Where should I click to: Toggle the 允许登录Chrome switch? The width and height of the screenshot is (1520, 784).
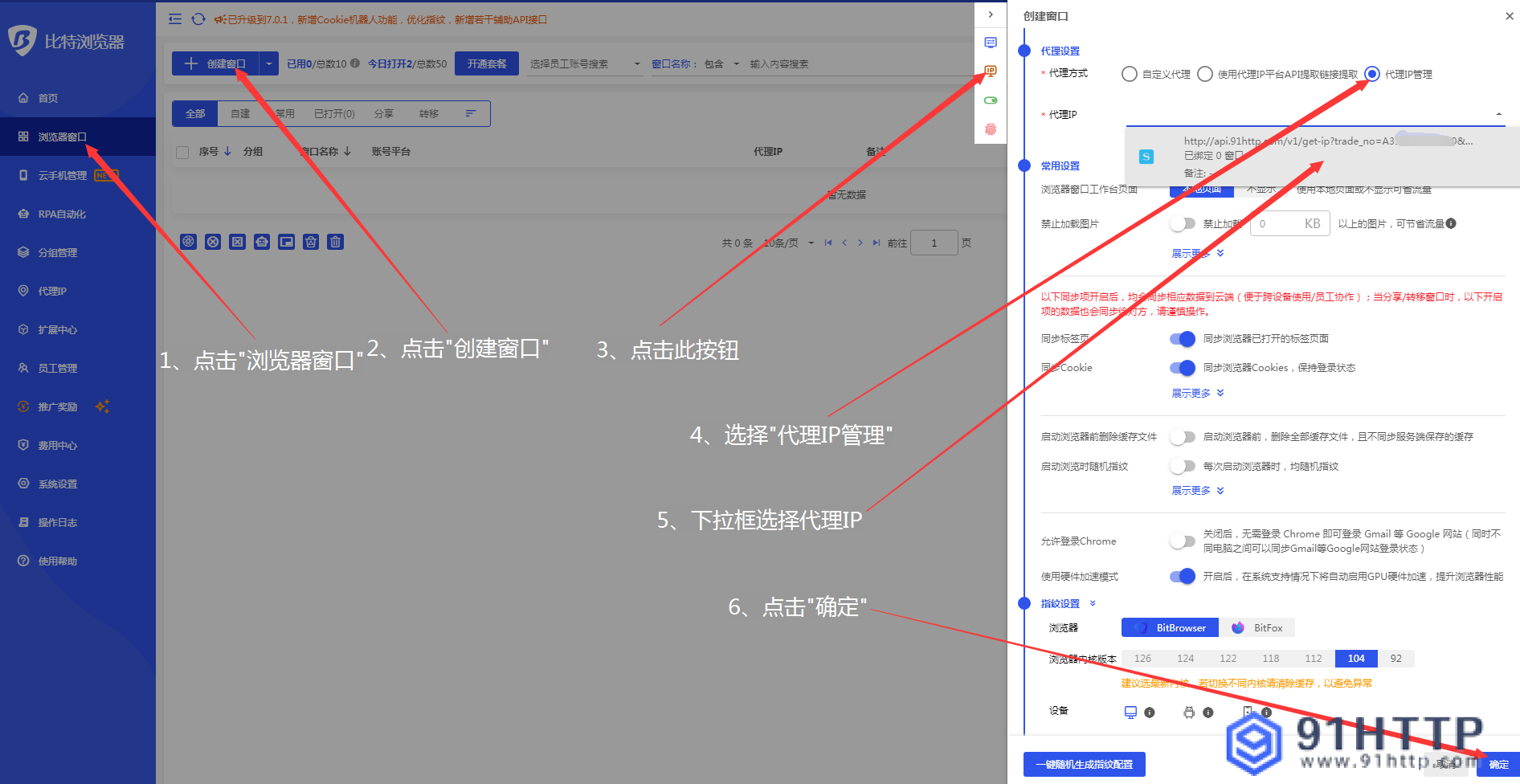tap(1183, 541)
